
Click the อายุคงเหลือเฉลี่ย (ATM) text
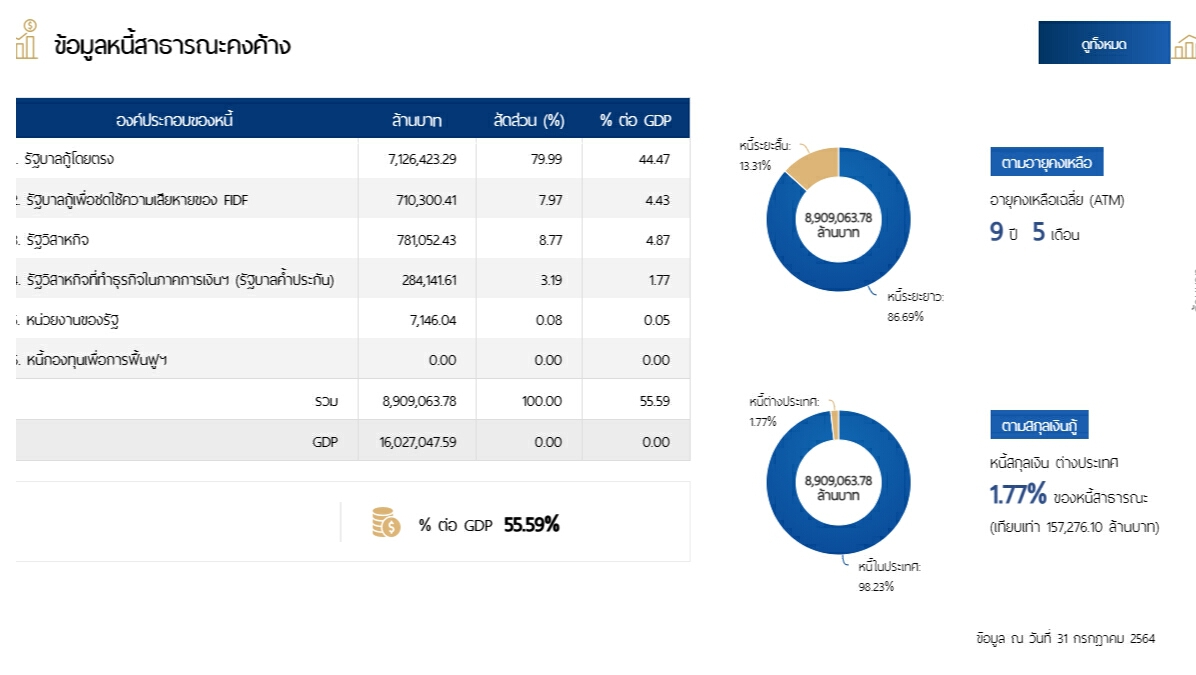1056,200
